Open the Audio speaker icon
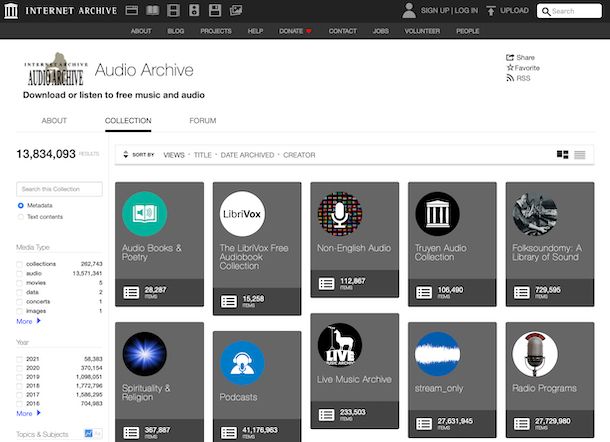This screenshot has height=442, width=610. click(194, 11)
